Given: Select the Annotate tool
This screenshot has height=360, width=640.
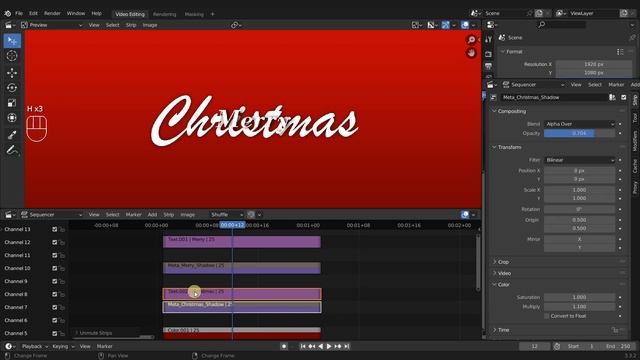Looking at the screenshot, I should (12, 150).
